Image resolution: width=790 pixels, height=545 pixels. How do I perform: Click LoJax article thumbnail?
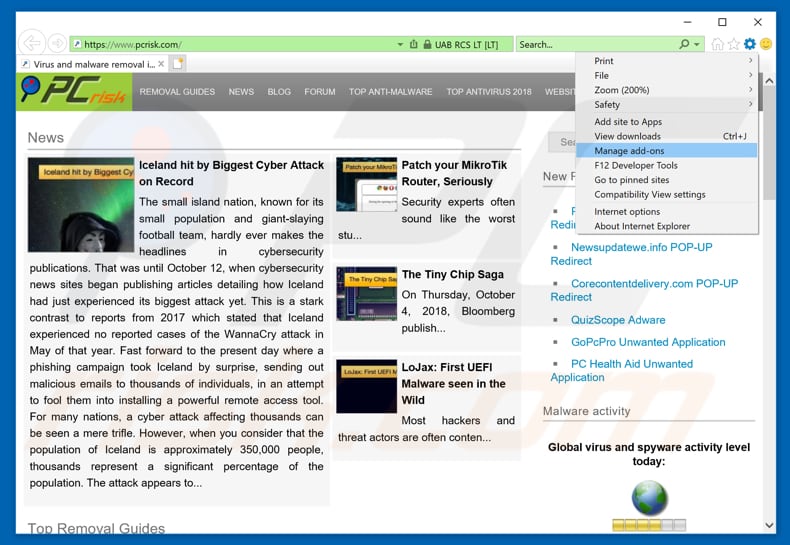pos(367,386)
